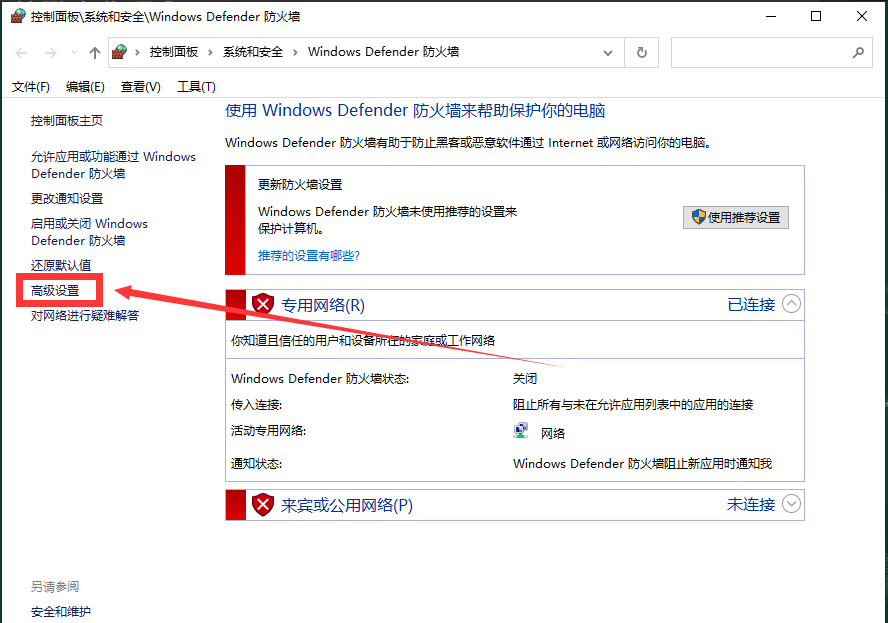This screenshot has height=623, width=888.
Task: Select 控制面板 breadcrumb in address bar
Action: 174,52
